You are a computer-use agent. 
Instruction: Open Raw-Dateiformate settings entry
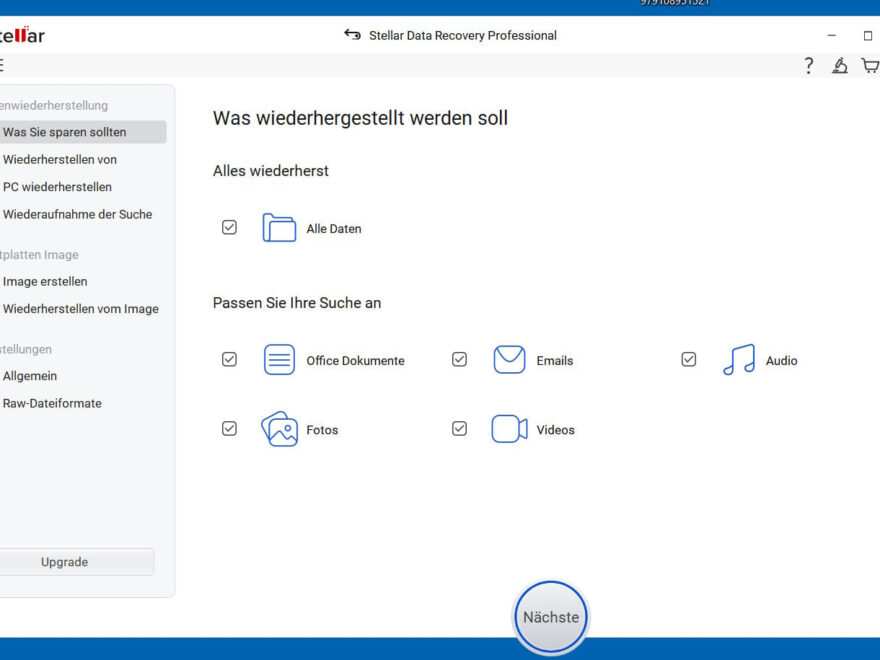[52, 403]
